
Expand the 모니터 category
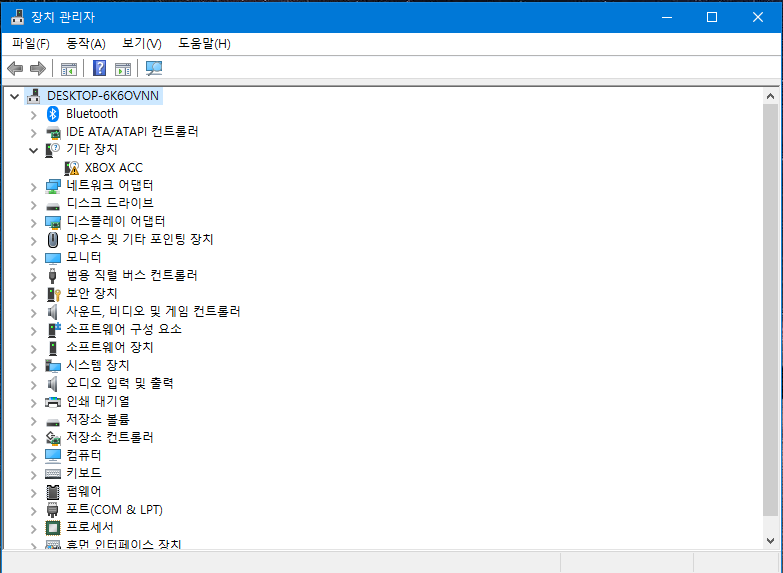[33, 259]
